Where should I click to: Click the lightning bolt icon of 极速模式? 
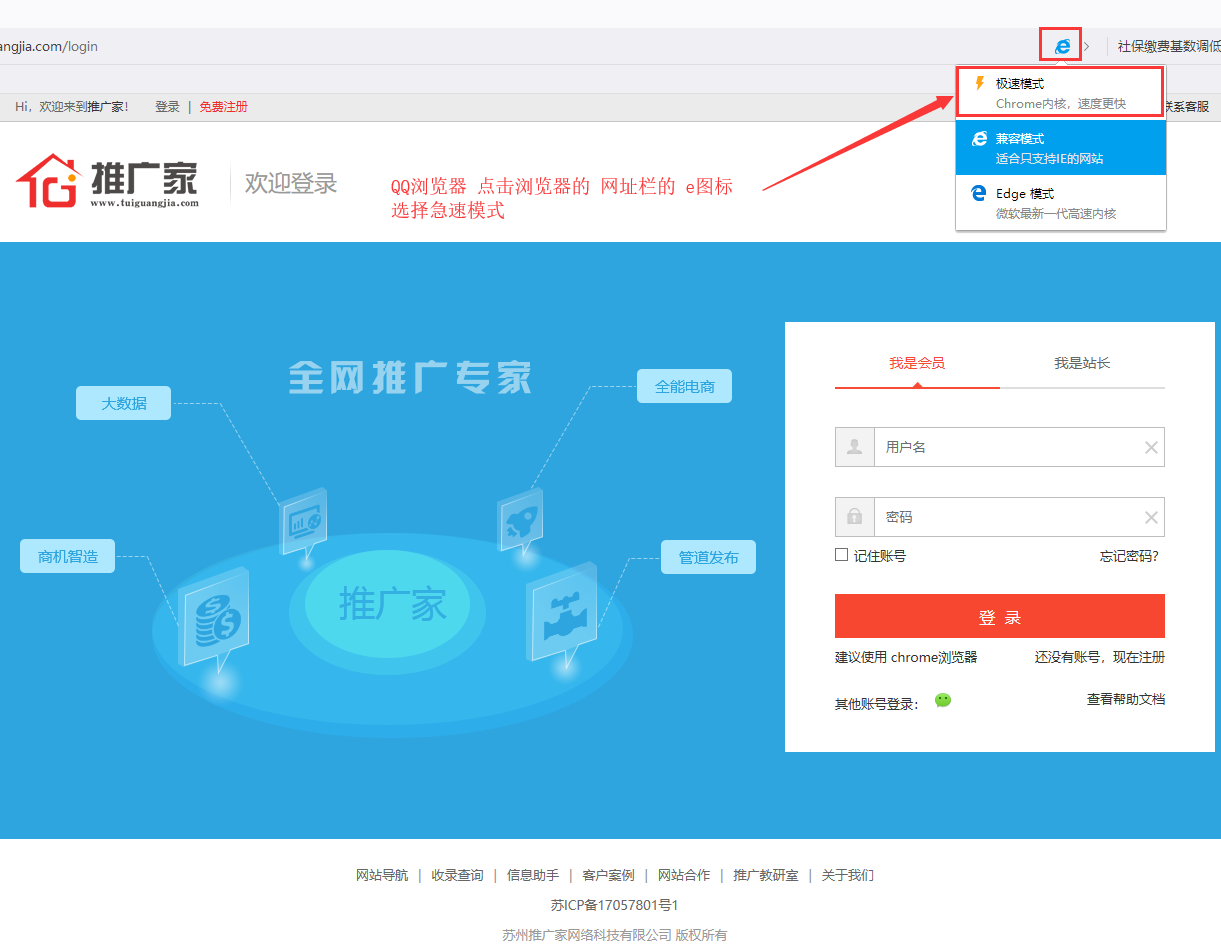pos(979,84)
